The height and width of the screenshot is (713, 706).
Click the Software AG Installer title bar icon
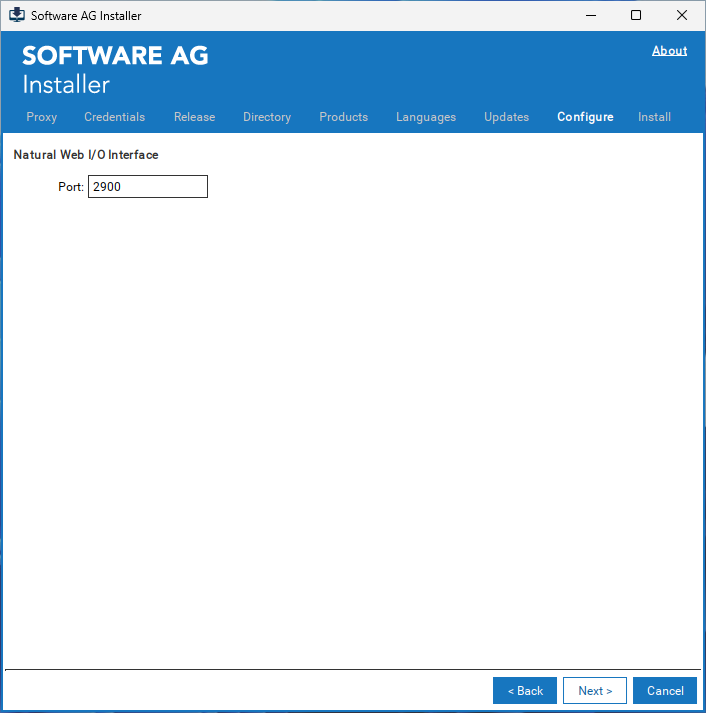[x=17, y=15]
